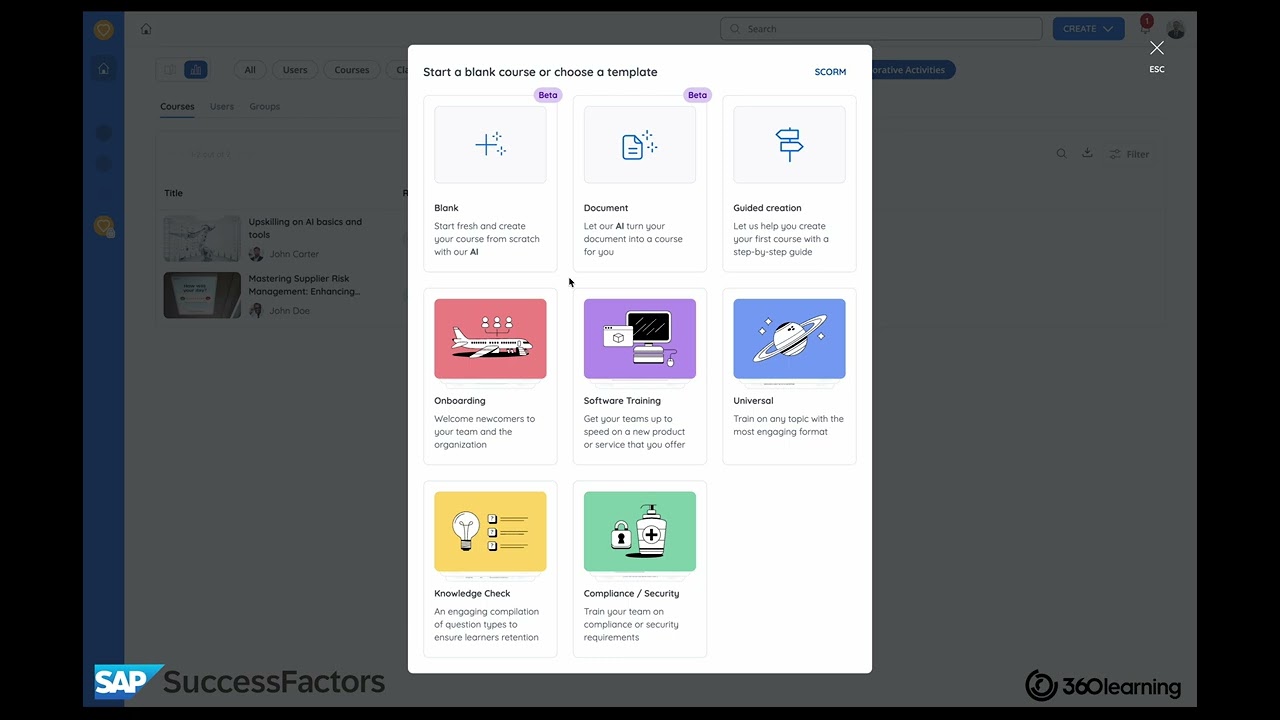
Task: Click the sidebar Home icon
Action: tap(103, 69)
